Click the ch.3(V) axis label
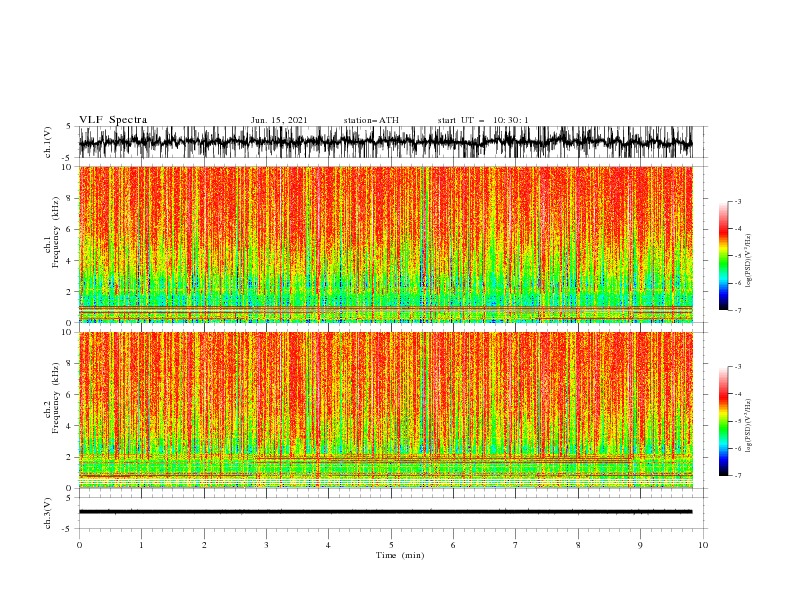The width and height of the screenshot is (792, 612). coord(48,513)
